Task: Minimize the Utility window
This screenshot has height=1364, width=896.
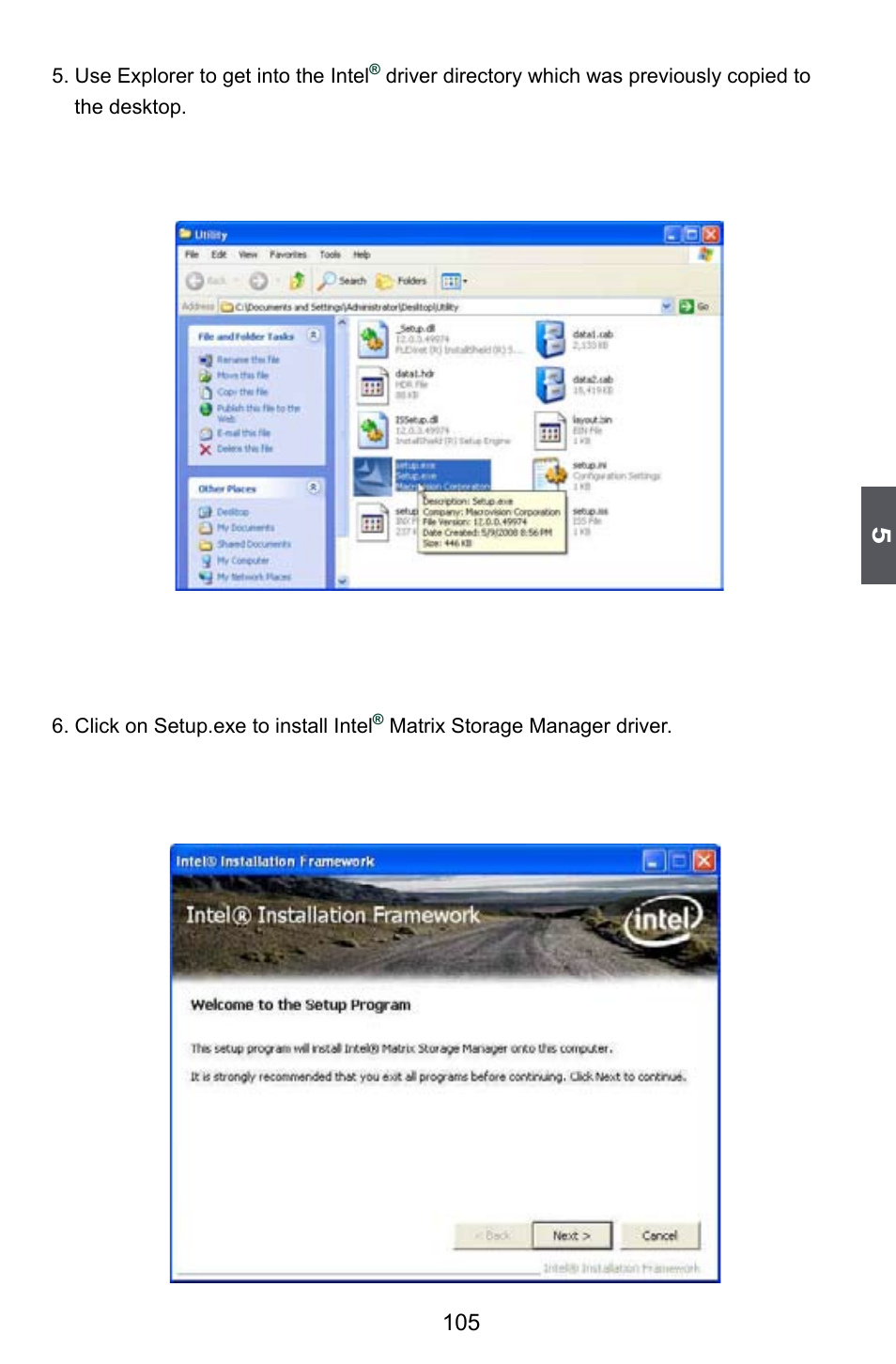Action: (672, 234)
